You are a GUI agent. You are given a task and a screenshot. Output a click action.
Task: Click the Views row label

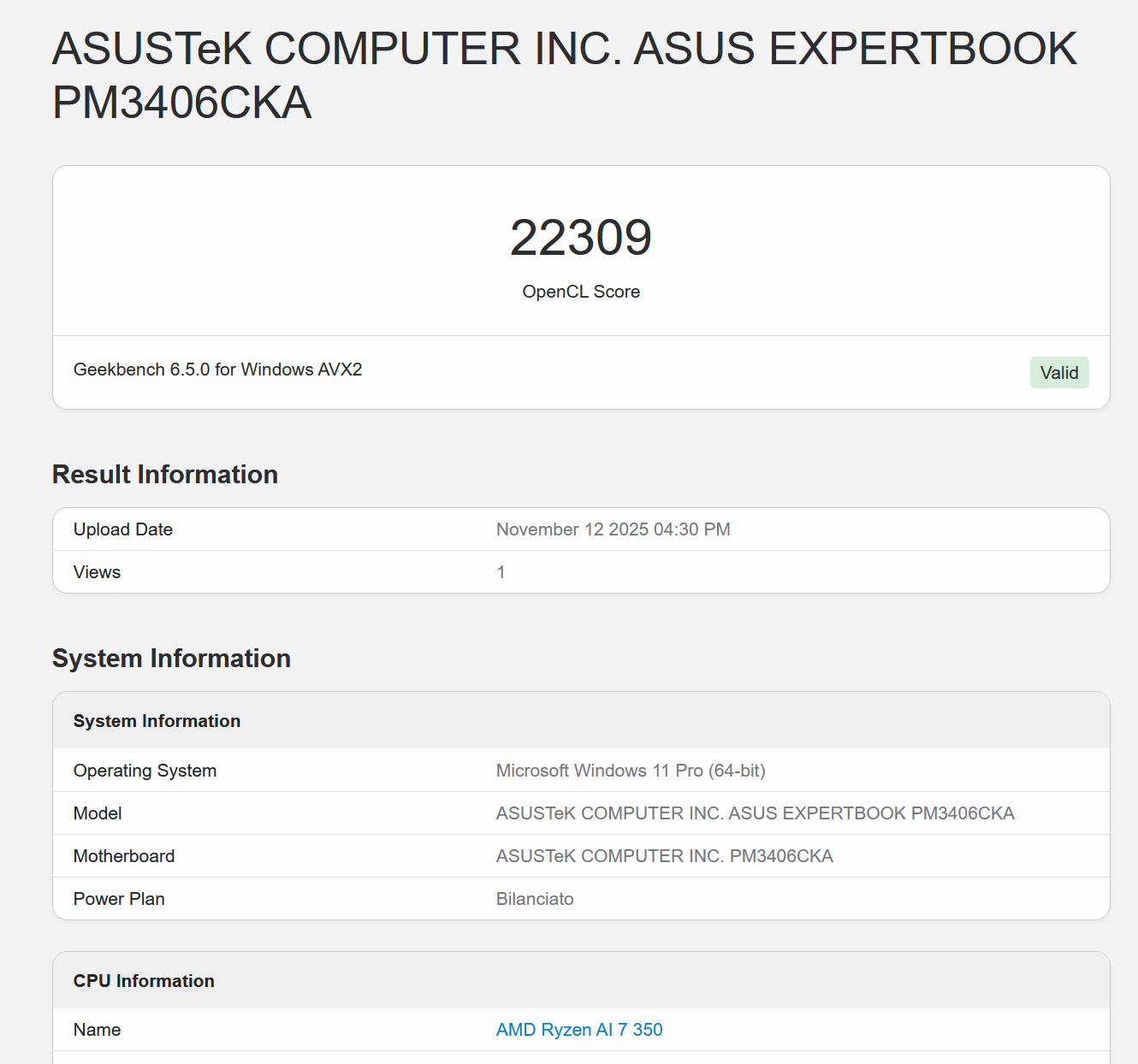click(97, 572)
